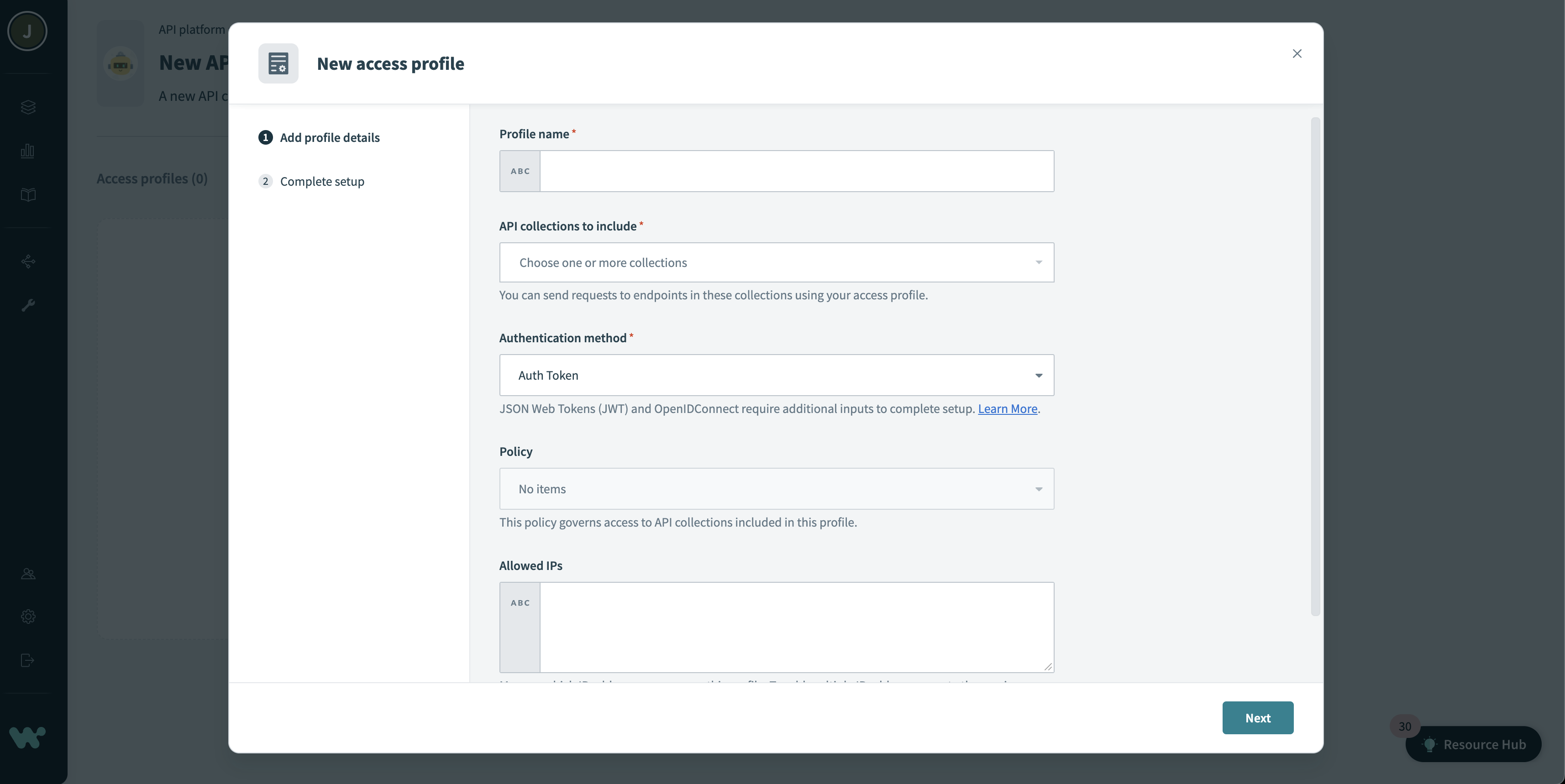
Task: Select step 2 Complete setup
Action: 323,181
